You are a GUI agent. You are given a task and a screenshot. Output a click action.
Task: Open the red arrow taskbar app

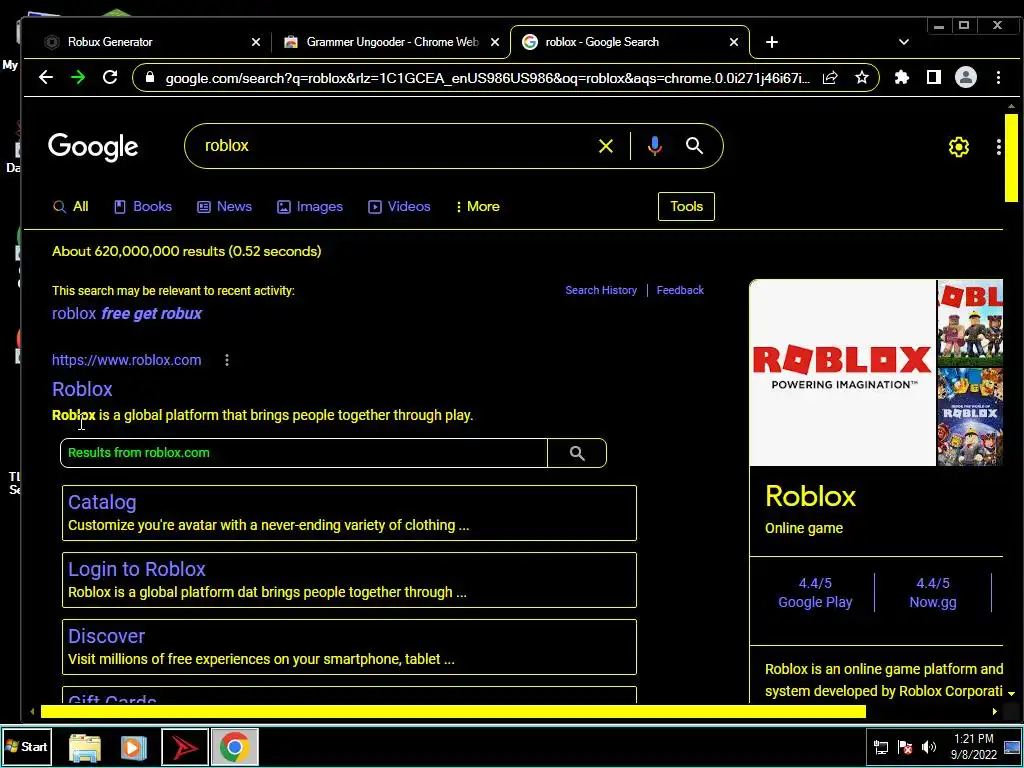point(185,747)
